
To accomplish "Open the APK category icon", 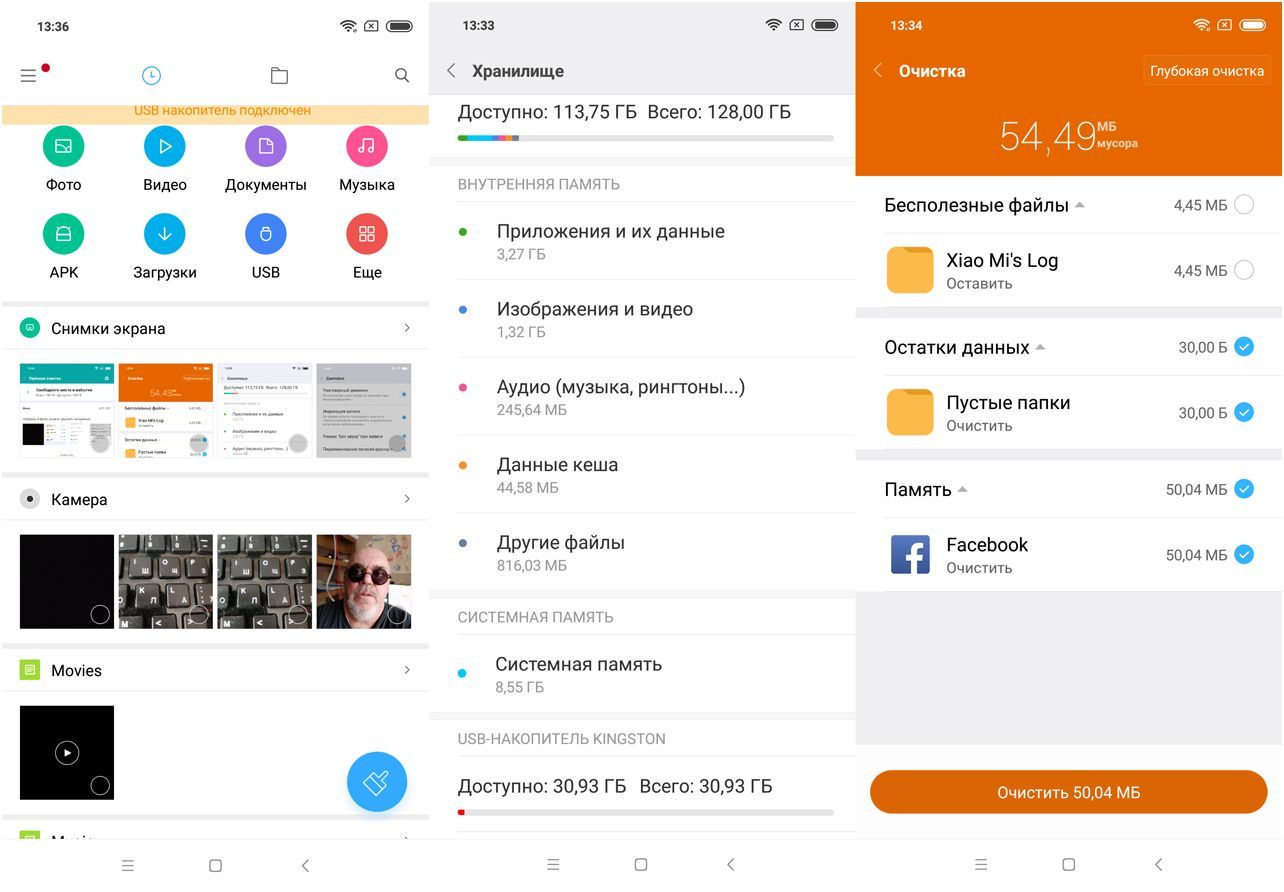I will point(63,234).
